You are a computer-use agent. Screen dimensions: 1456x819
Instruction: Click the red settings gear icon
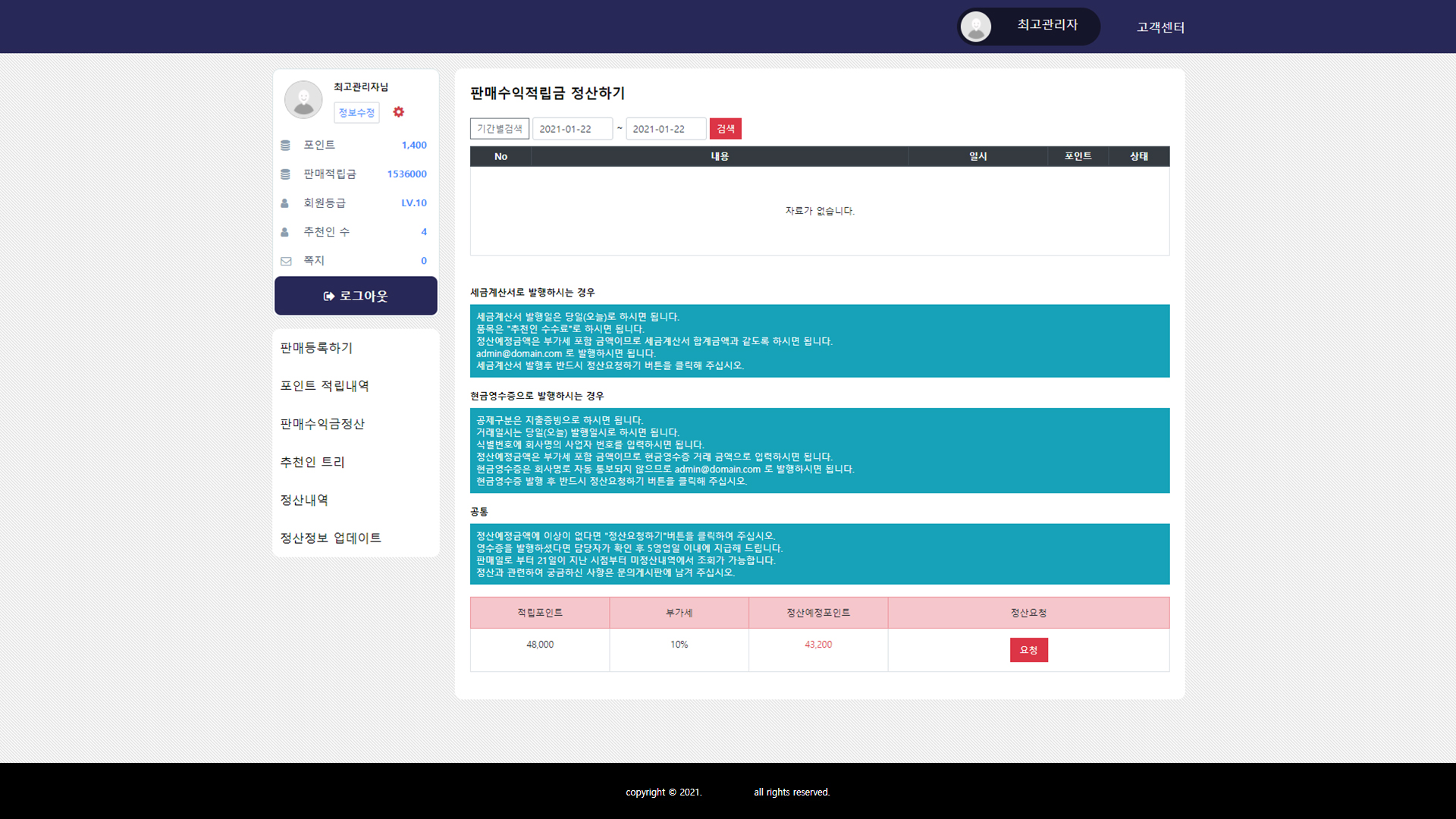[x=398, y=112]
